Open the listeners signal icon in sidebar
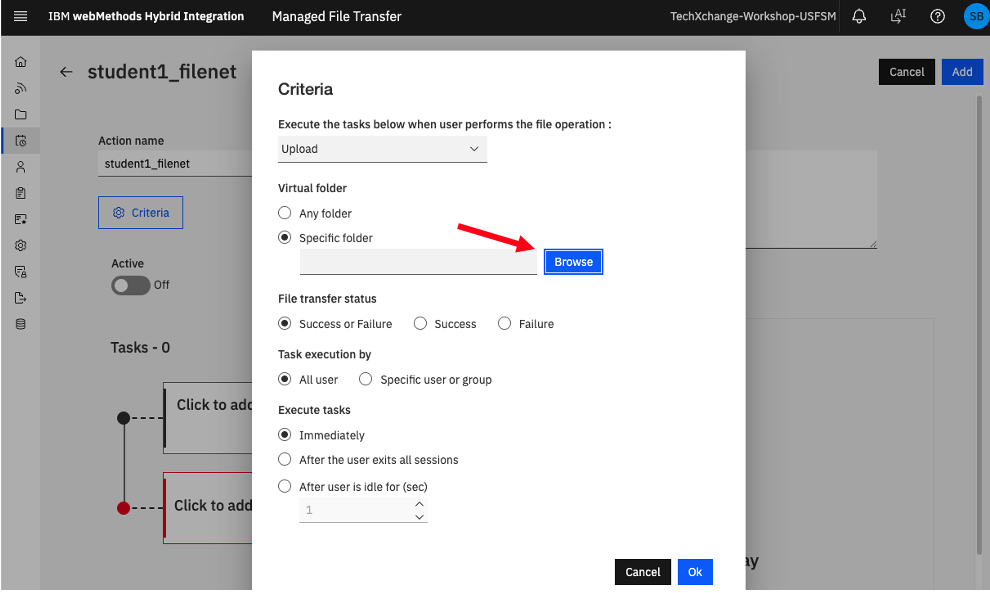The image size is (990, 593). pos(21,88)
